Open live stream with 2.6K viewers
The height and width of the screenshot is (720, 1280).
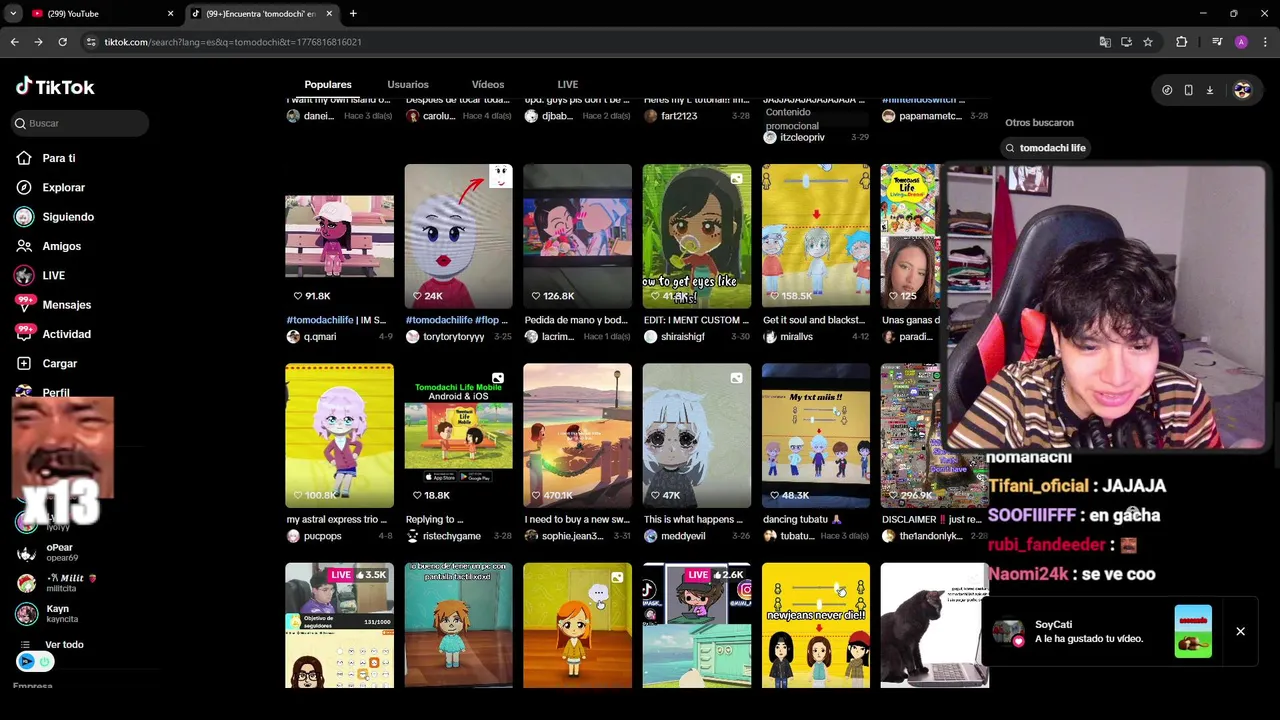point(697,625)
